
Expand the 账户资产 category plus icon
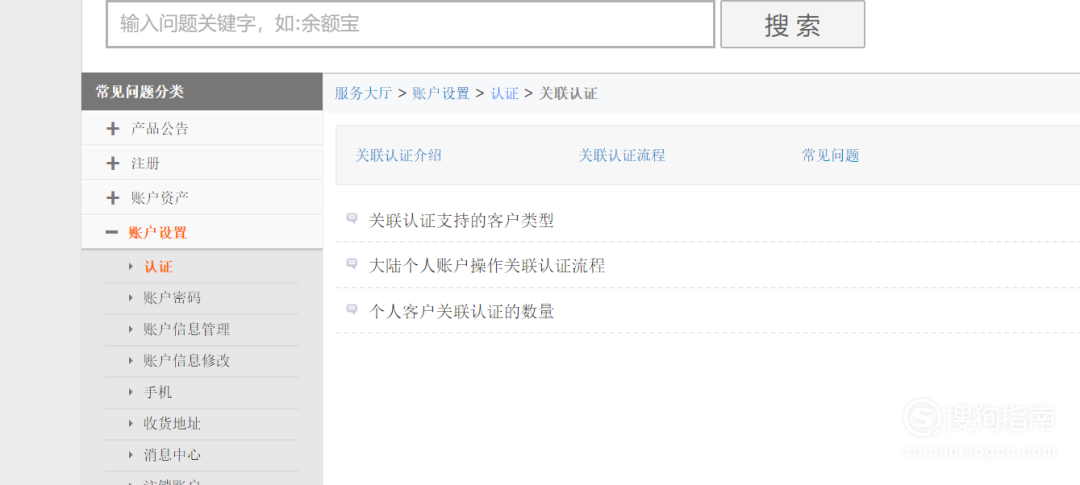tap(113, 198)
